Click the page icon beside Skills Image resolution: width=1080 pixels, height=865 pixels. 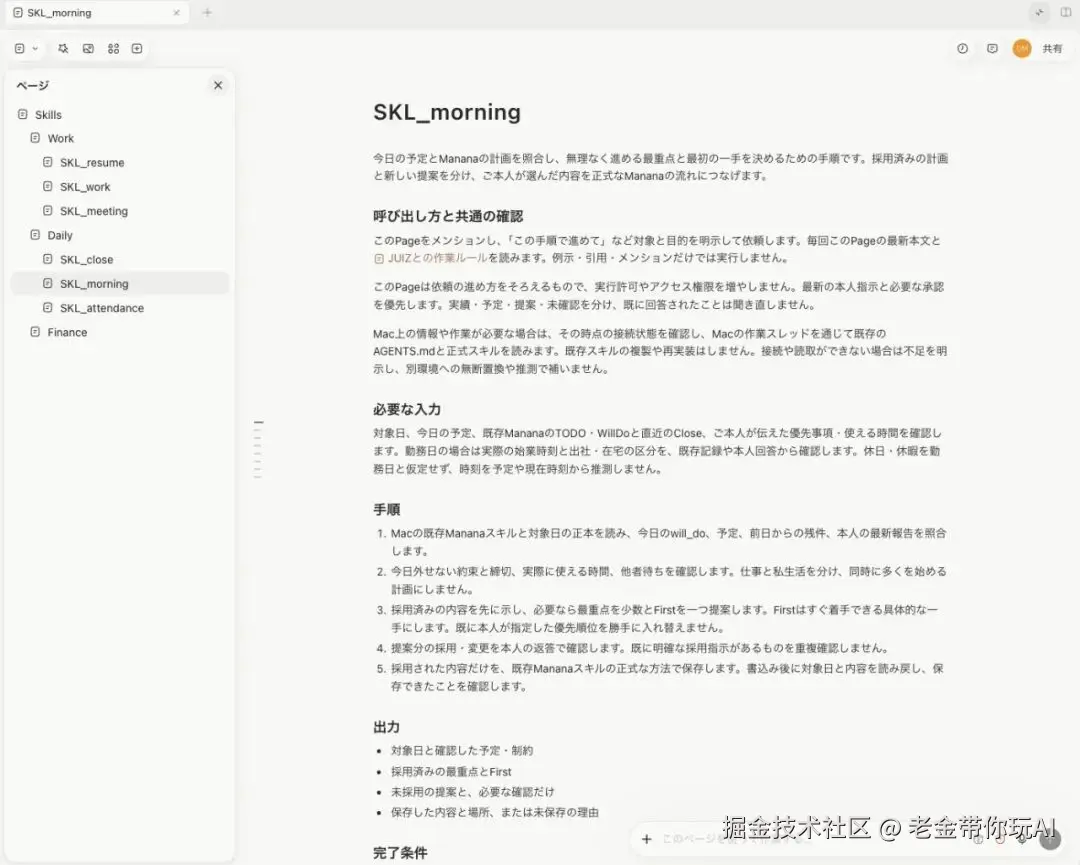pos(23,114)
